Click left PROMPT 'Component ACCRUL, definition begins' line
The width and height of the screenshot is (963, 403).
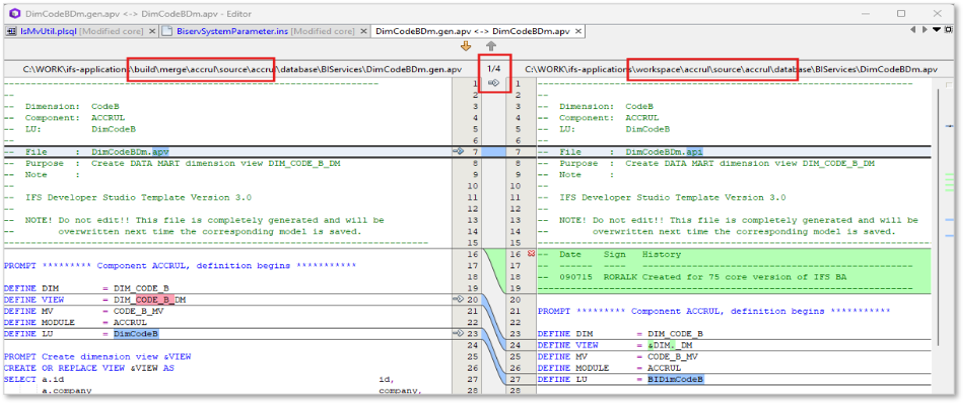point(180,265)
